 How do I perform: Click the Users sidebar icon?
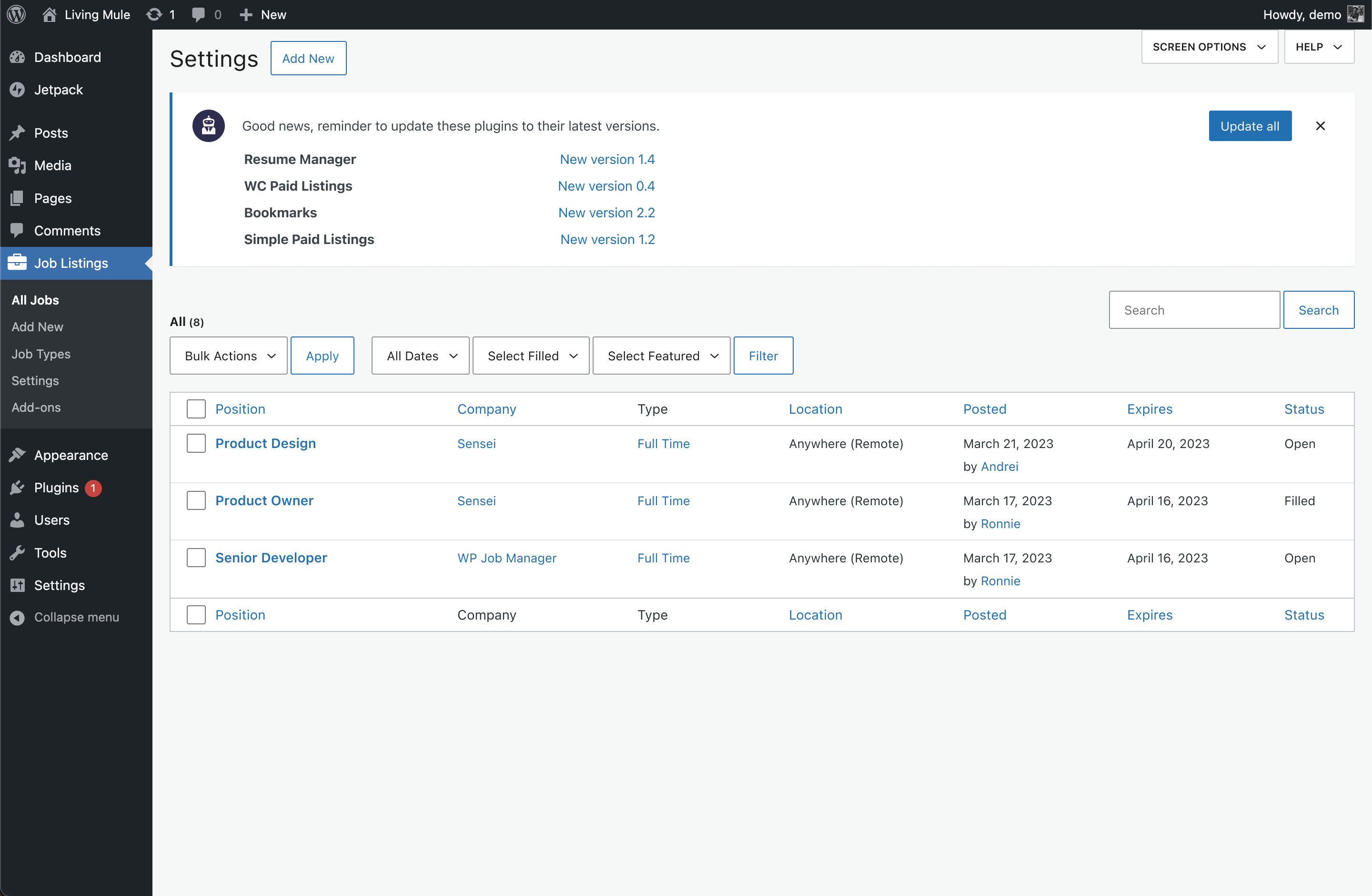pyautogui.click(x=18, y=519)
